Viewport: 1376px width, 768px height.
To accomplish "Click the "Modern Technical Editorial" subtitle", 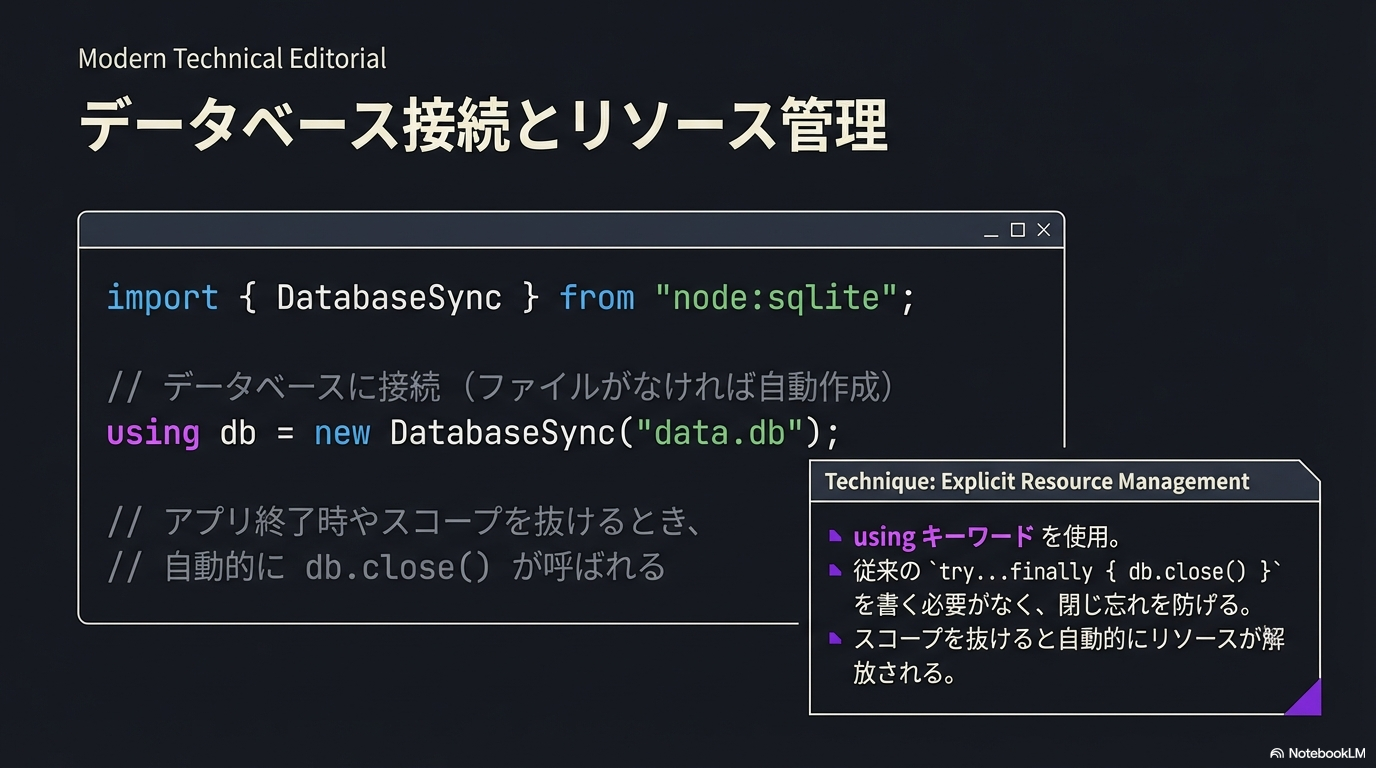I will 232,59.
